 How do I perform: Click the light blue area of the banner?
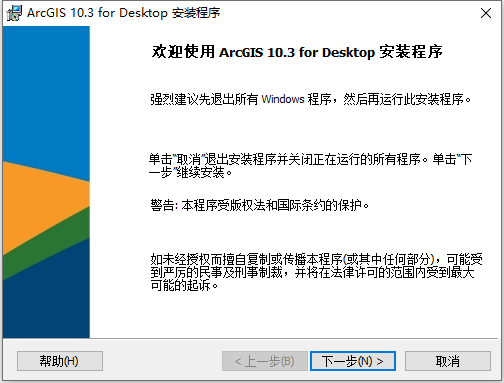click(46, 93)
